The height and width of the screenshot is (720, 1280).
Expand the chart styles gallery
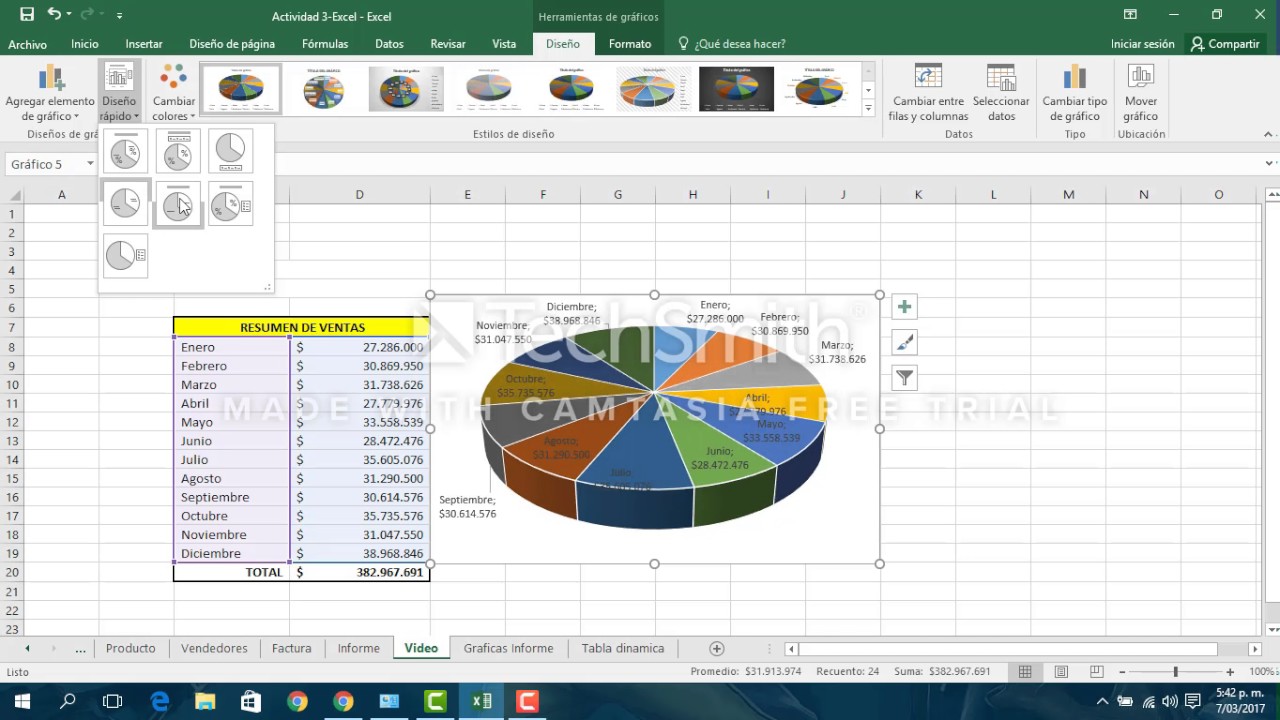pyautogui.click(x=868, y=106)
